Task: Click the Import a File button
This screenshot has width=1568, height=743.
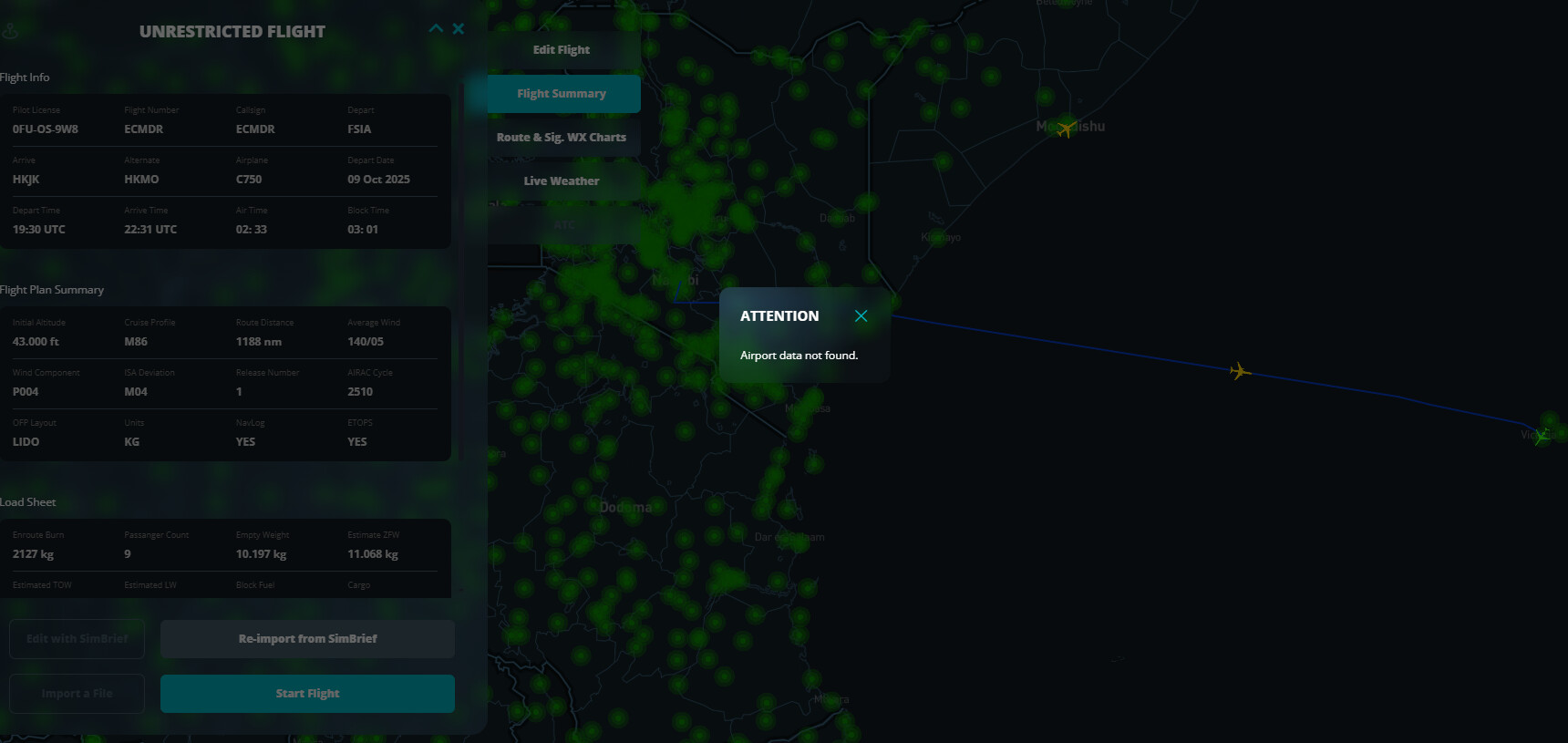Action: tap(77, 694)
